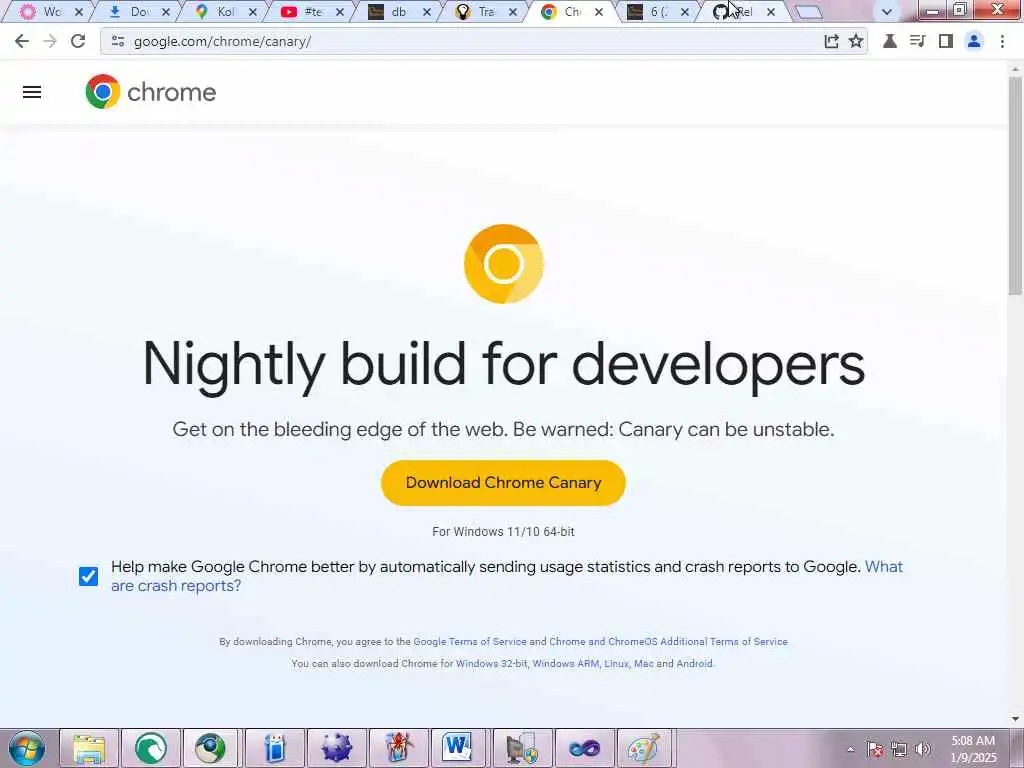Open a new tab
This screenshot has width=1024, height=768.
tap(809, 12)
